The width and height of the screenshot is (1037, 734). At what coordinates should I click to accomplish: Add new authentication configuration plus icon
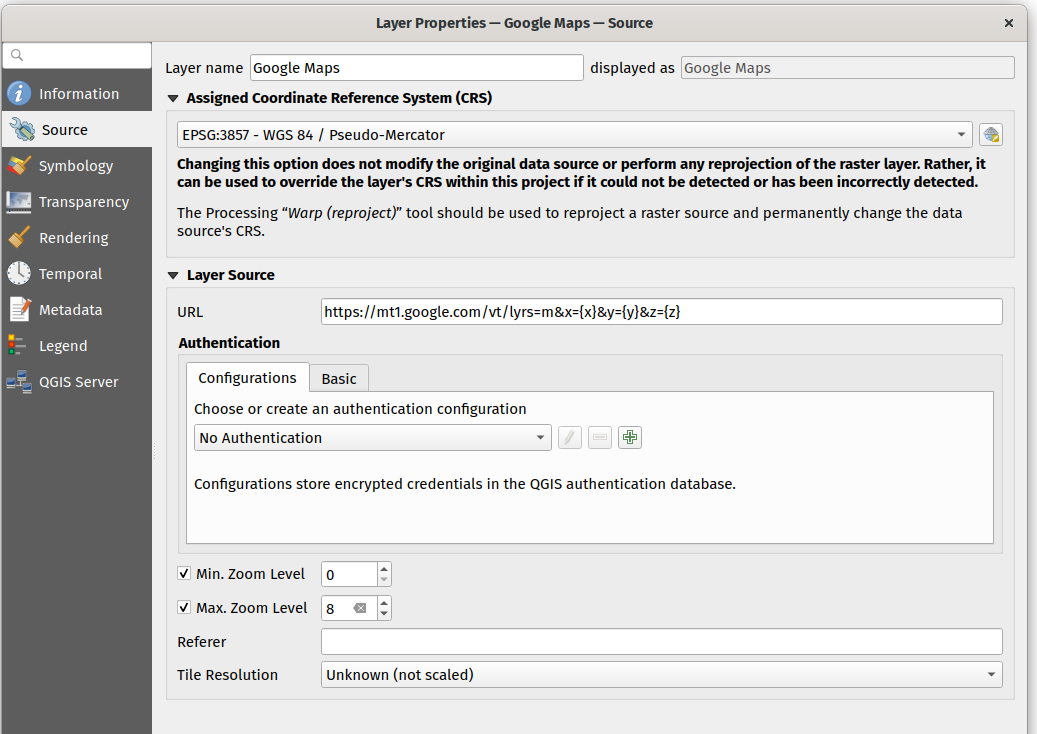[x=629, y=438]
